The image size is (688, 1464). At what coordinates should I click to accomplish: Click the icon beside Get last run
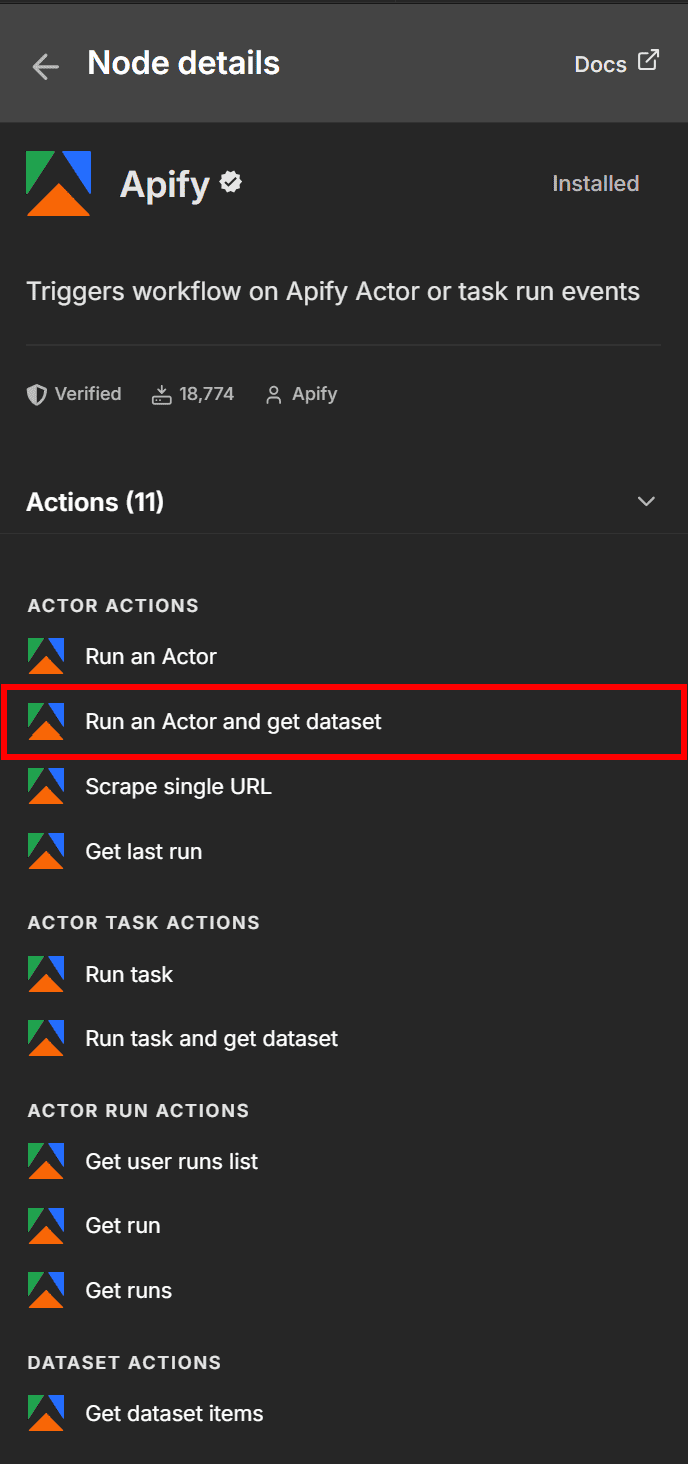pyautogui.click(x=46, y=852)
